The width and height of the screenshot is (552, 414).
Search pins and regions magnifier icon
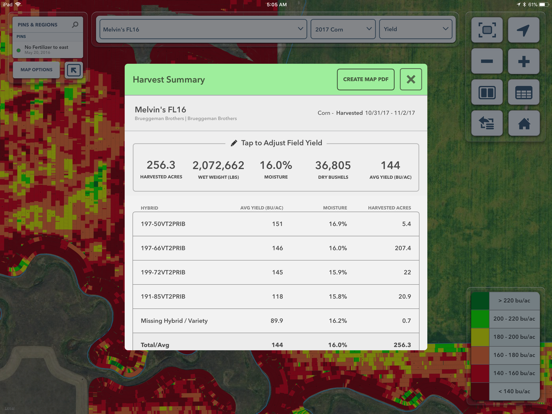coord(75,25)
